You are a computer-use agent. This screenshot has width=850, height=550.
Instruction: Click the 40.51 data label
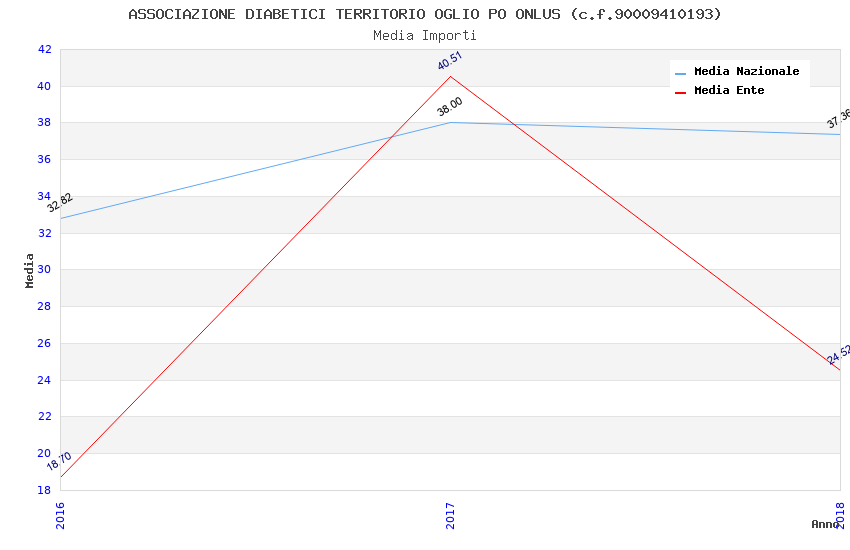(x=449, y=61)
